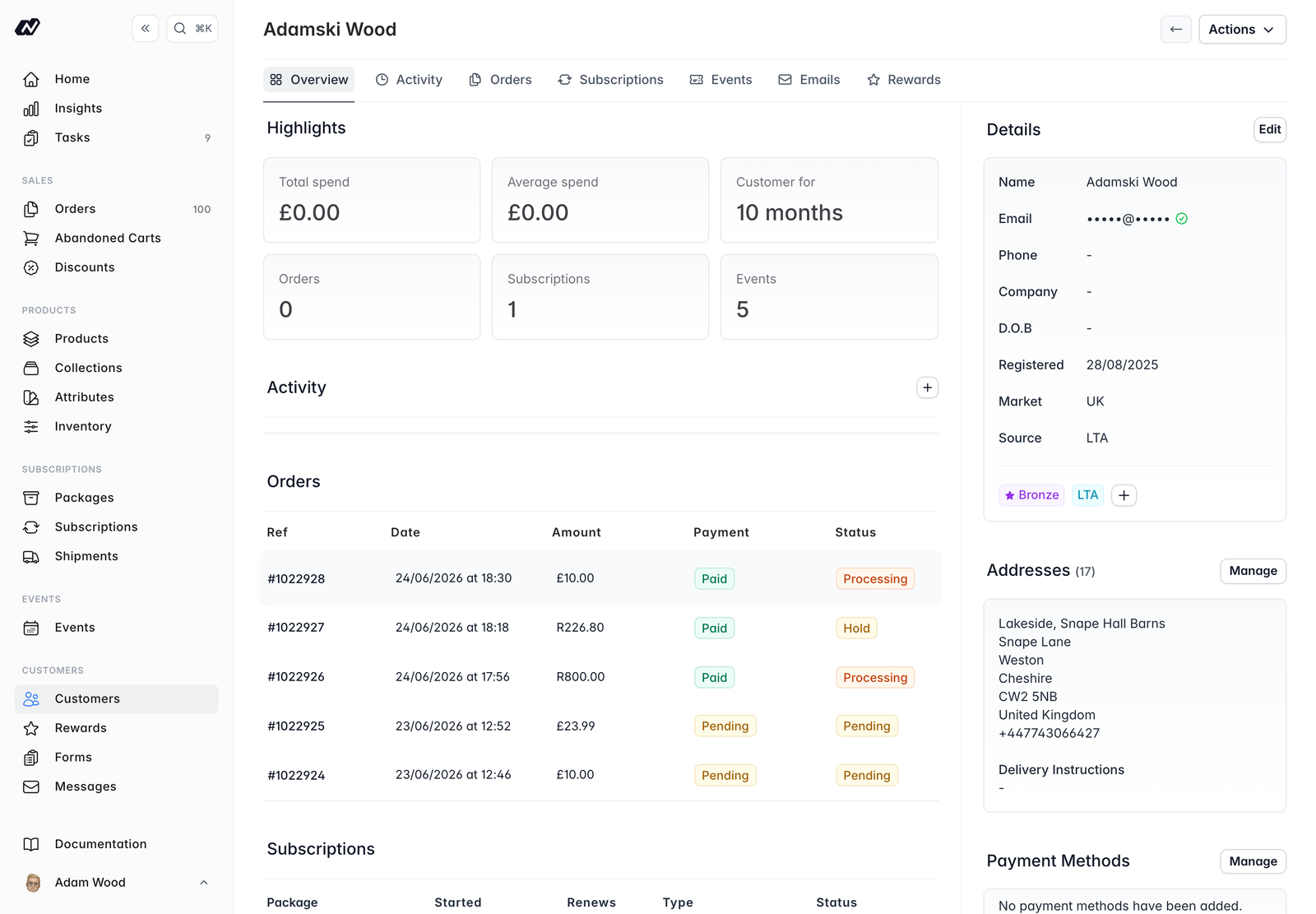The image size is (1316, 914).
Task: Switch to the Overview tab
Action: coord(309,80)
